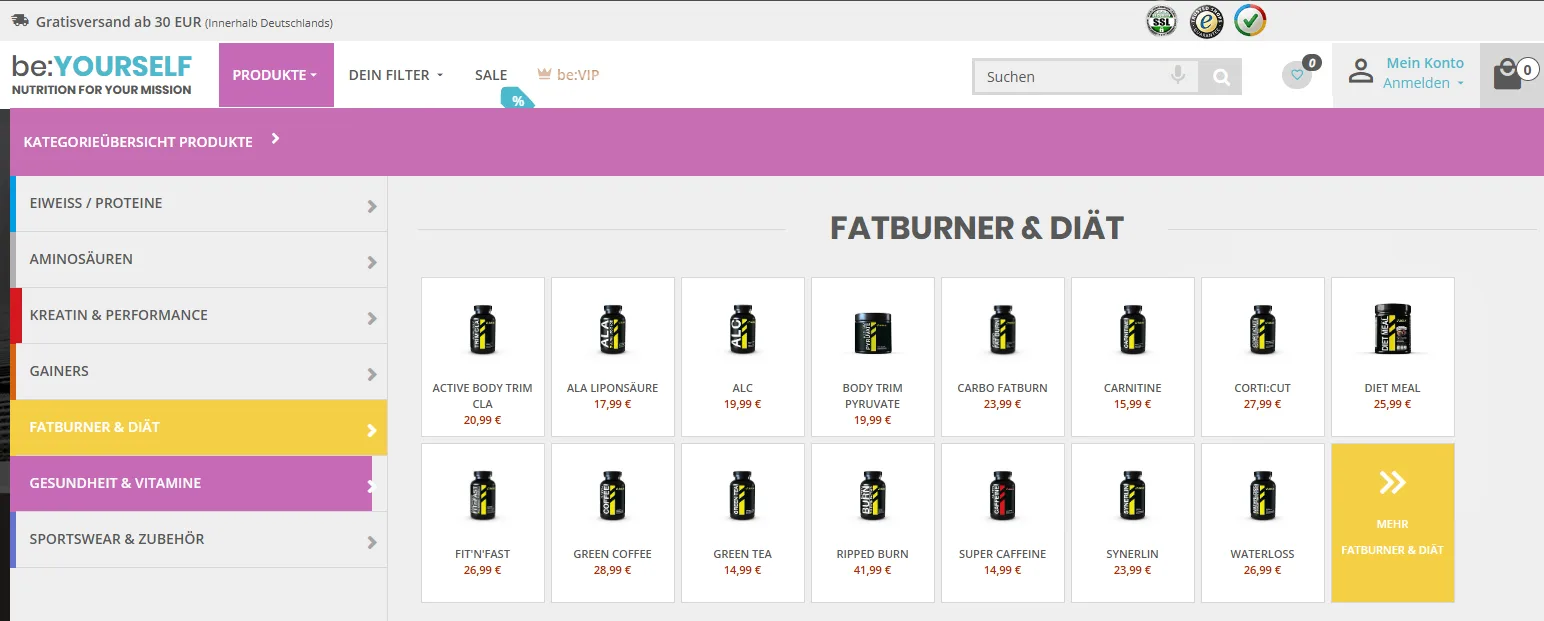Open the Synerlin product image
1544x621 pixels.
(1133, 496)
